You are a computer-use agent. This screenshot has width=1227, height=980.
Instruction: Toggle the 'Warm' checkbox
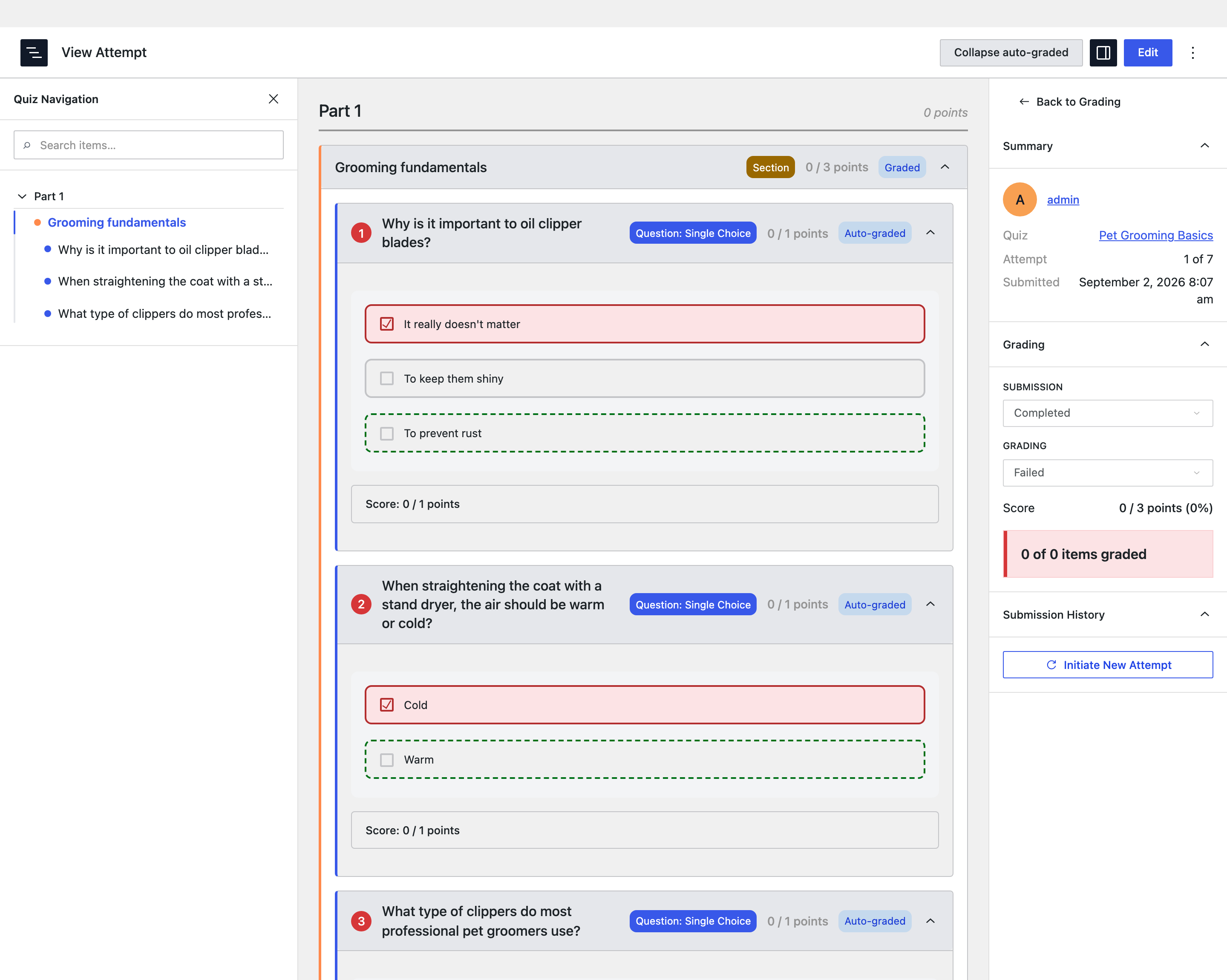pos(386,759)
